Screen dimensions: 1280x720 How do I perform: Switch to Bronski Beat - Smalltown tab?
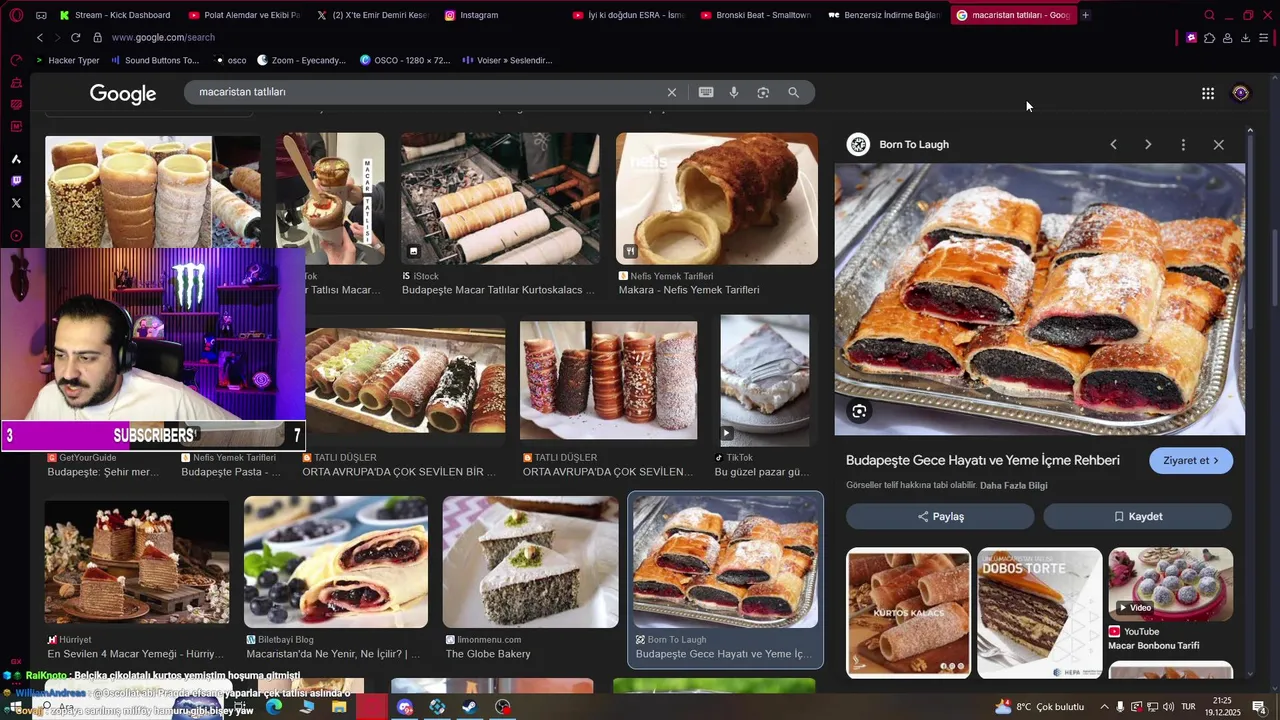[x=757, y=15]
